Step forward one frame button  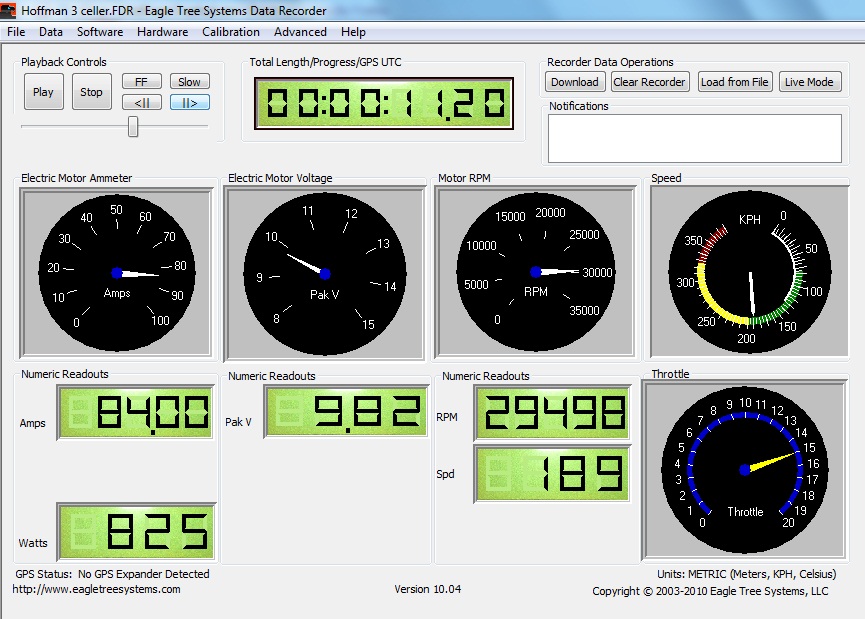189,102
